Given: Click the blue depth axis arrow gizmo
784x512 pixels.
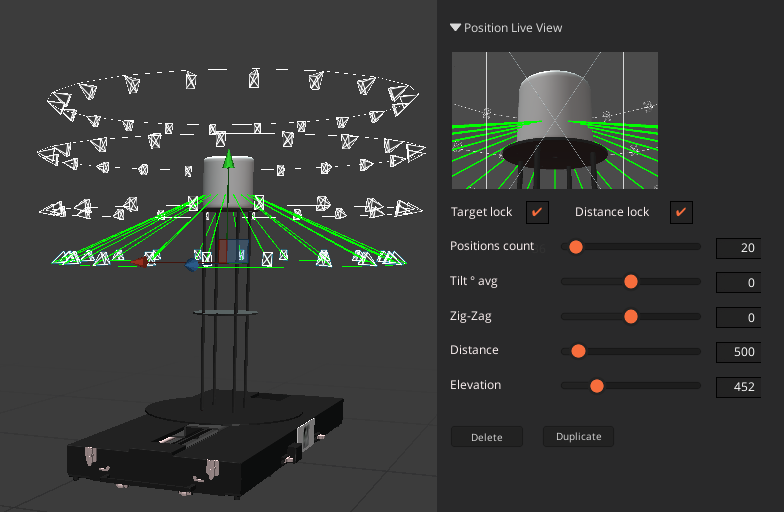Looking at the screenshot, I should point(192,265).
